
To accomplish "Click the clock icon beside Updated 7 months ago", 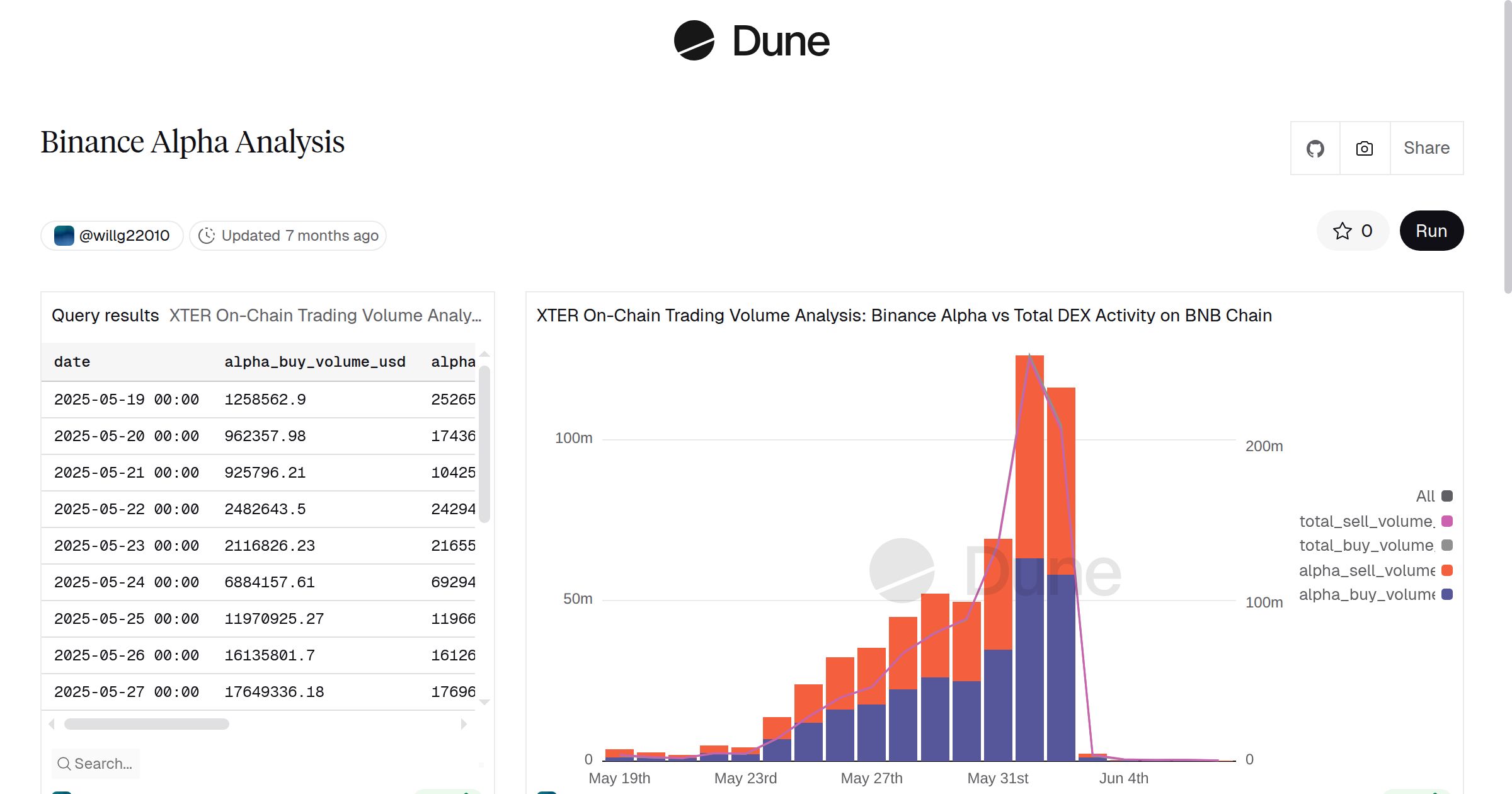I will point(207,235).
